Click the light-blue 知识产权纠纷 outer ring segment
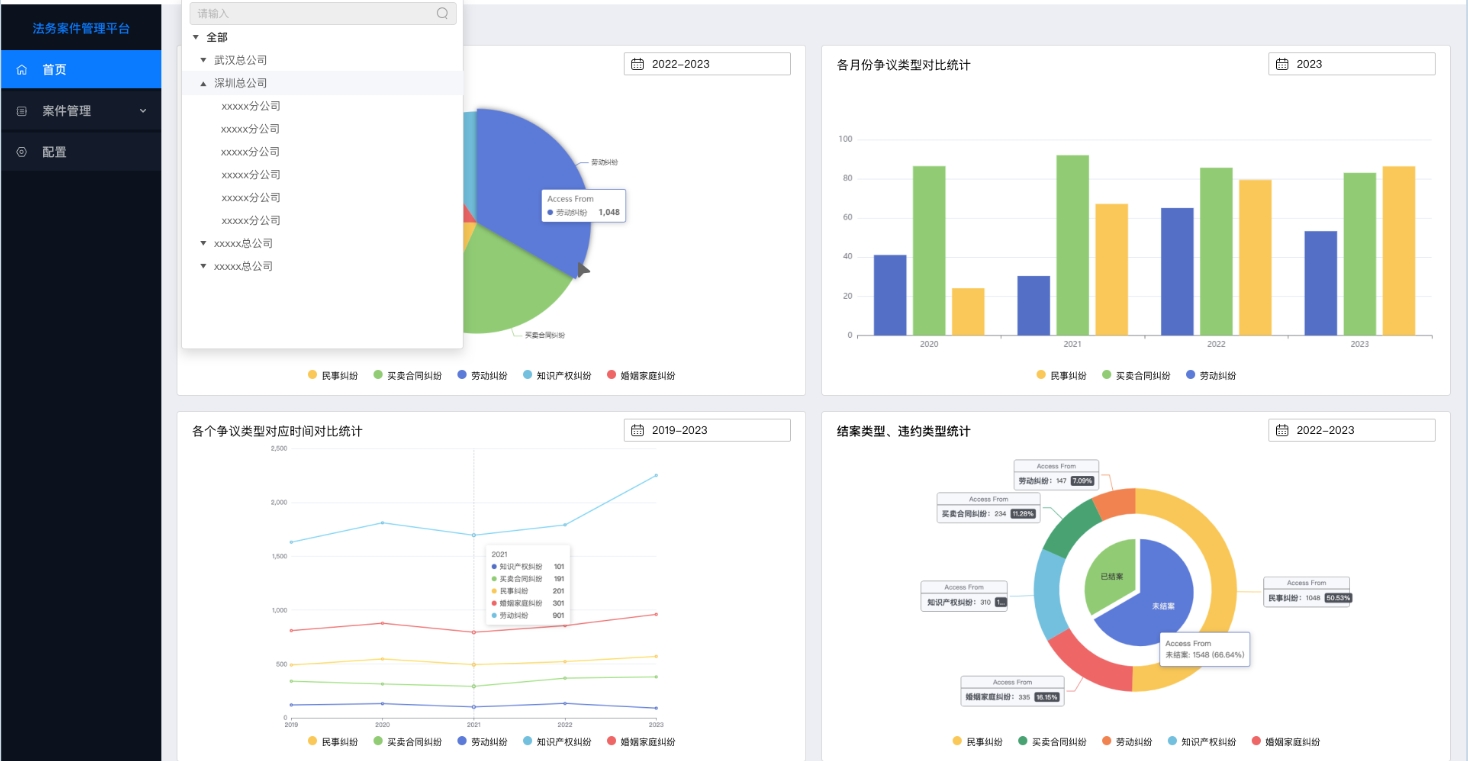 point(1049,595)
